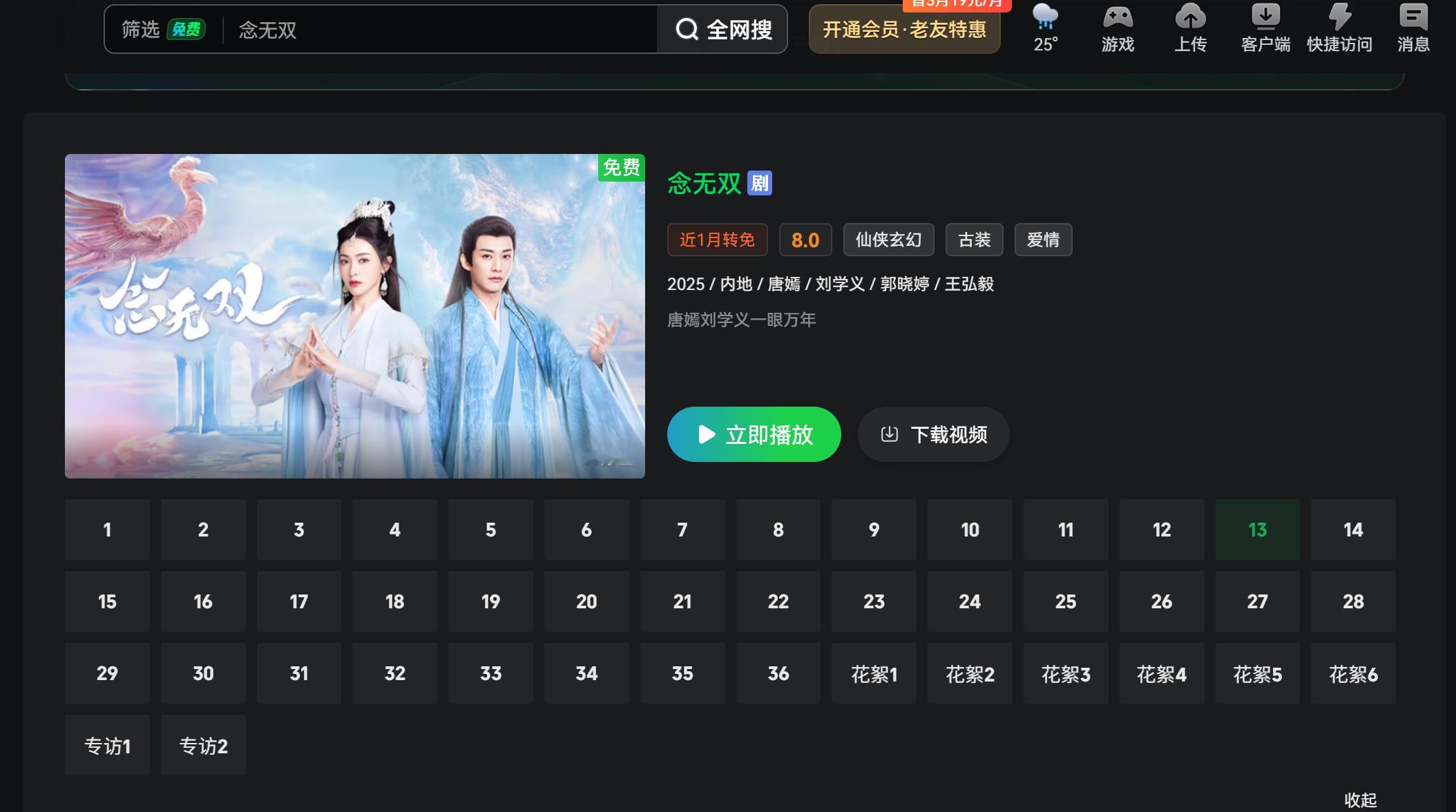Select episode 18
This screenshot has height=812, width=1456.
(394, 601)
